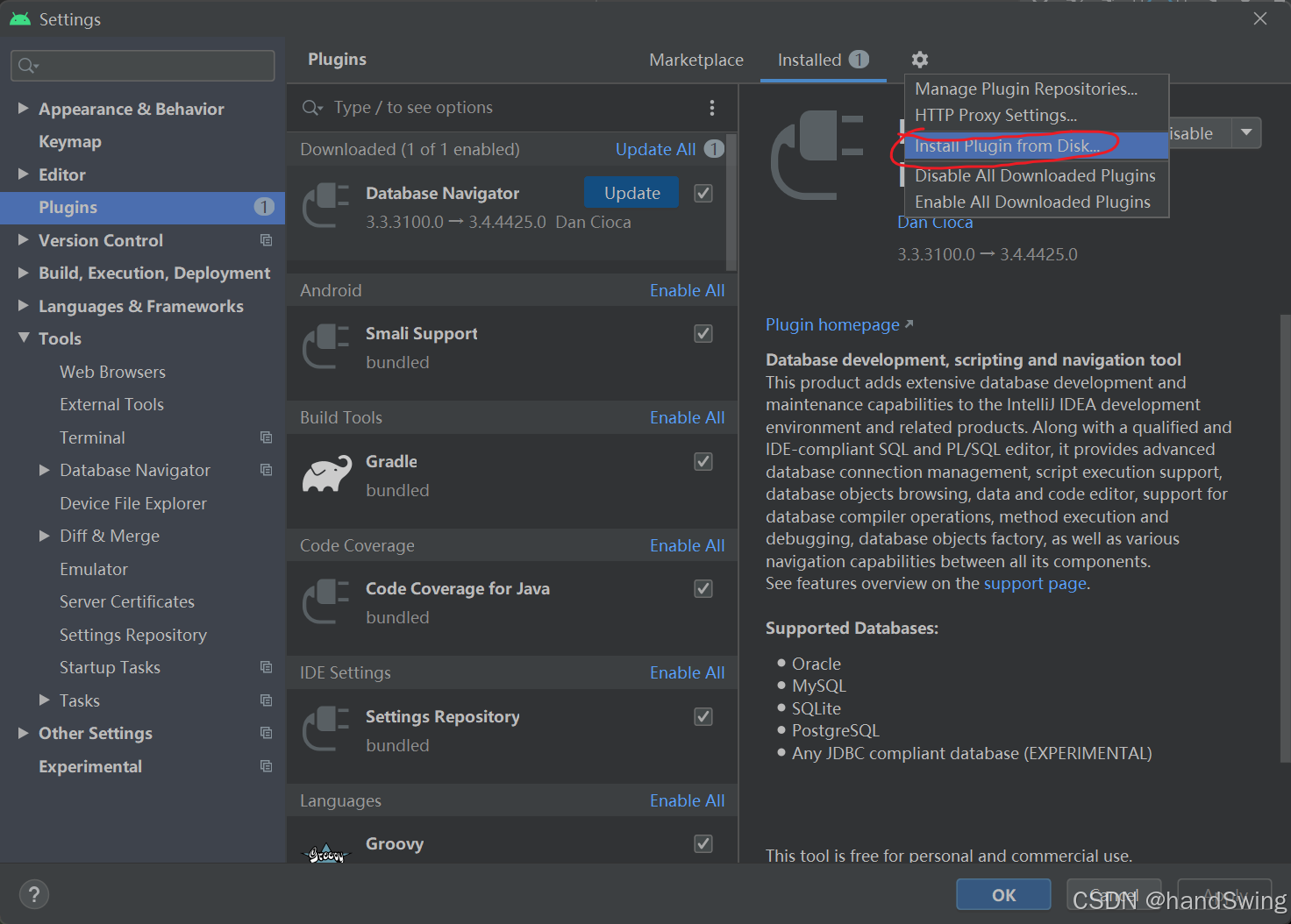Click the Android Studio logo in title bar
The height and width of the screenshot is (924, 1291).
(x=19, y=18)
